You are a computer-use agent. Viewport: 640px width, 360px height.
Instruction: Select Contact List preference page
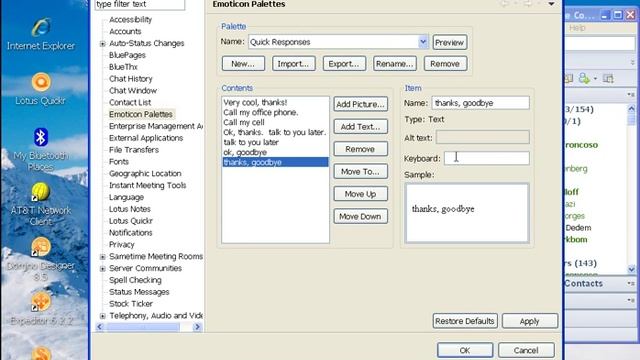(130, 102)
